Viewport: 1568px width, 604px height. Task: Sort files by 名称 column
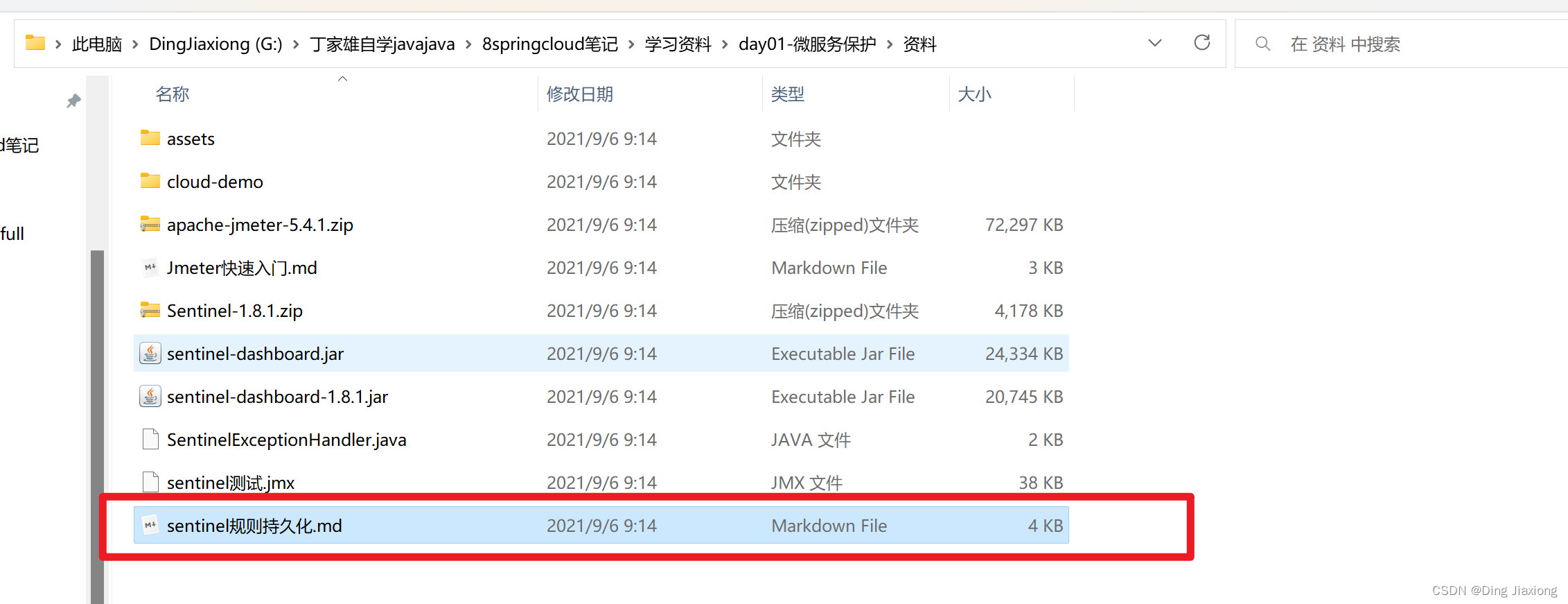pos(173,94)
